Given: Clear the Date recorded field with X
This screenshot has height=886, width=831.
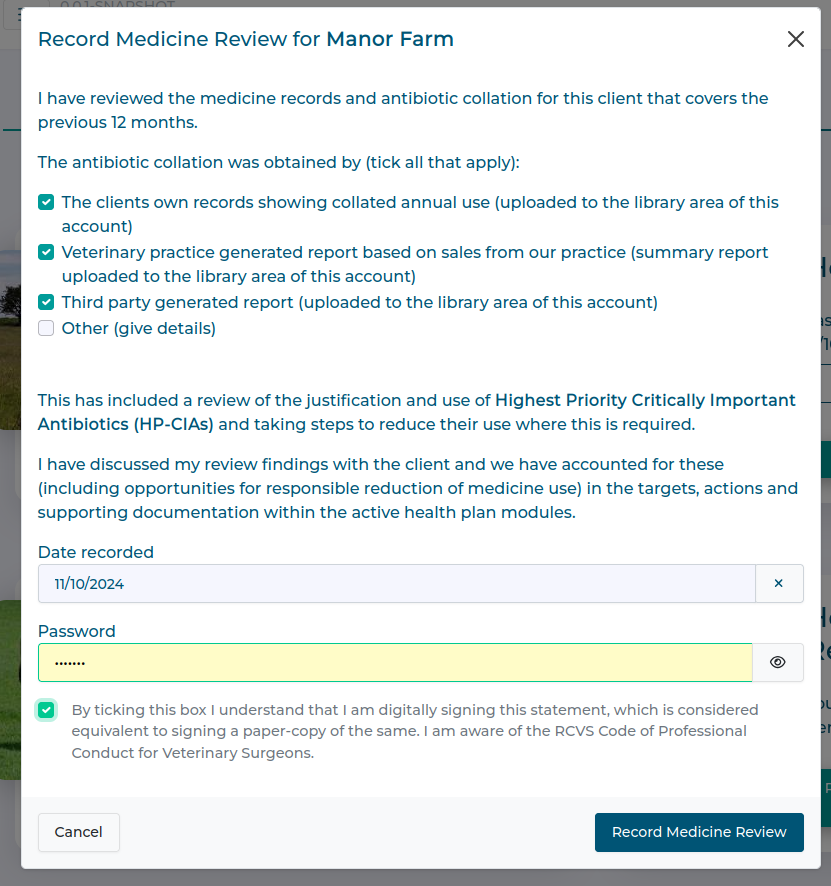Looking at the screenshot, I should 779,584.
